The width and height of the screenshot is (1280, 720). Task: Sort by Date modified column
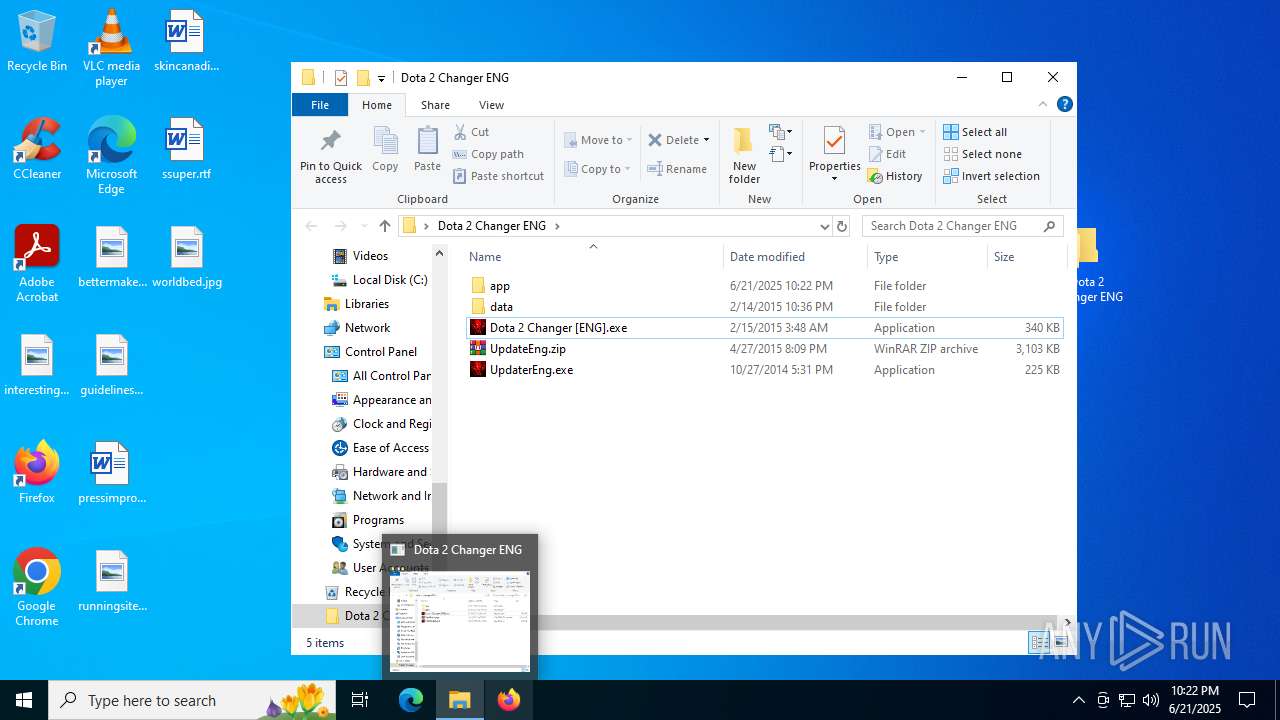coord(795,257)
